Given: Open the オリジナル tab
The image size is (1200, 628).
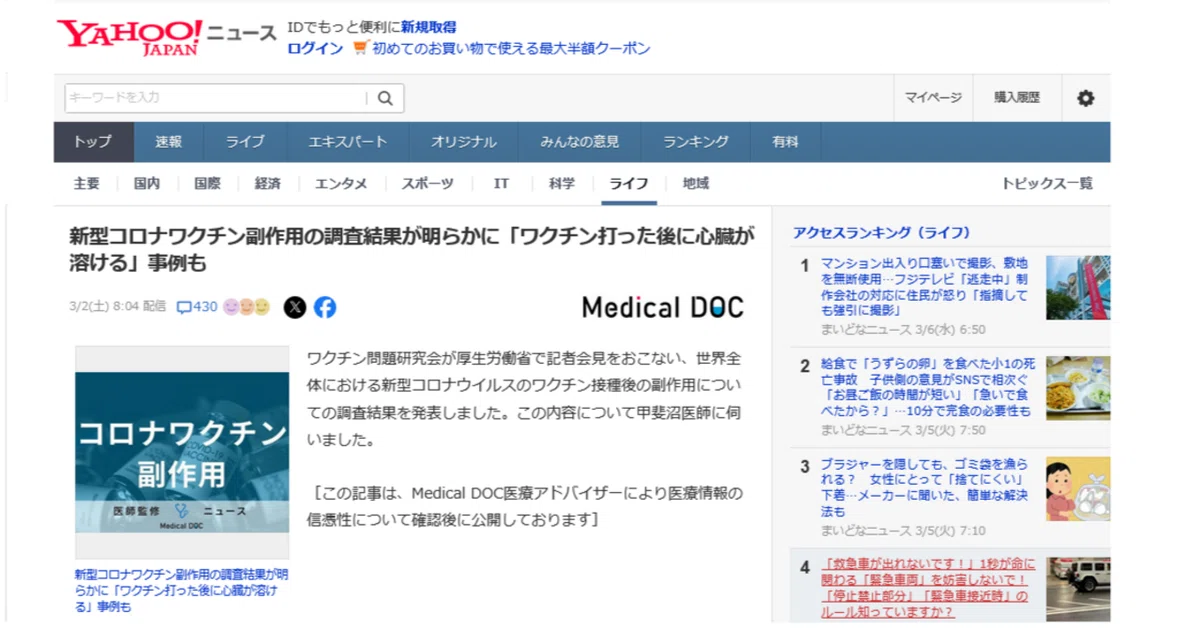Looking at the screenshot, I should (464, 142).
